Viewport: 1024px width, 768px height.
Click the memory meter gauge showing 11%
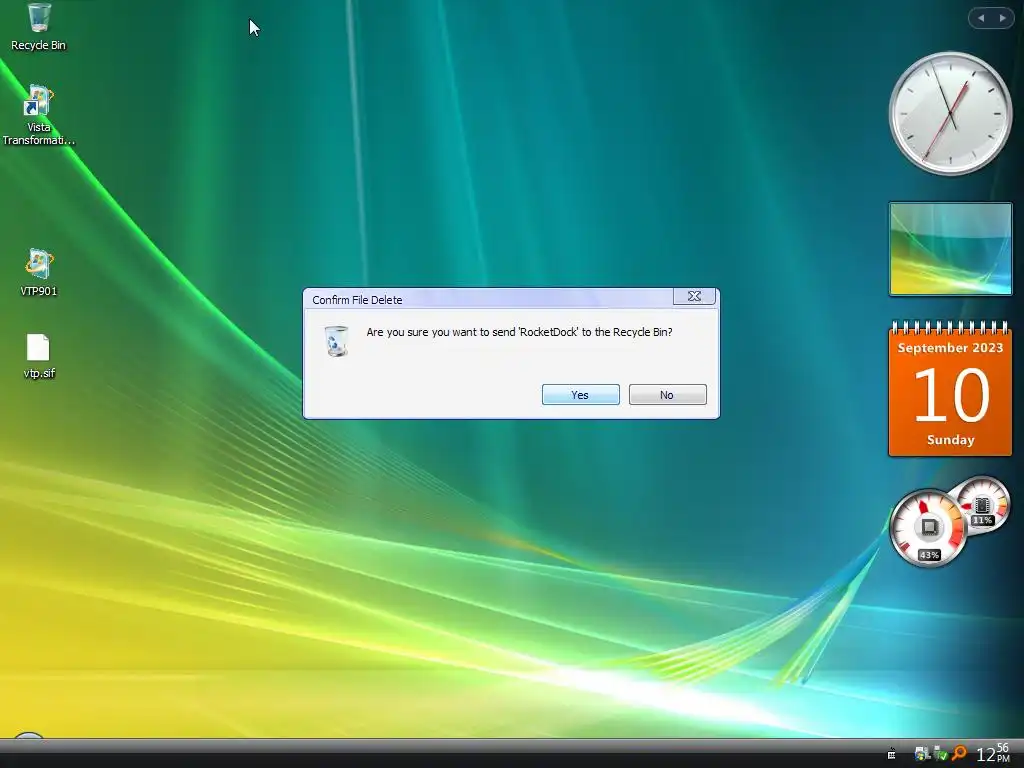pos(984,505)
